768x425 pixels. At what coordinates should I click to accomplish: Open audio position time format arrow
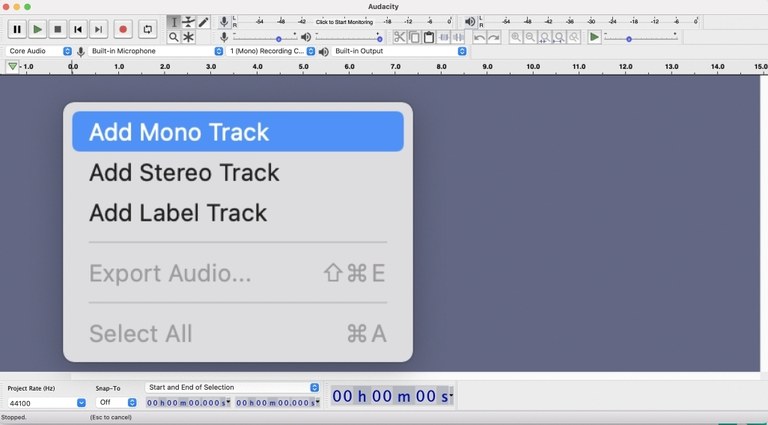(451, 396)
